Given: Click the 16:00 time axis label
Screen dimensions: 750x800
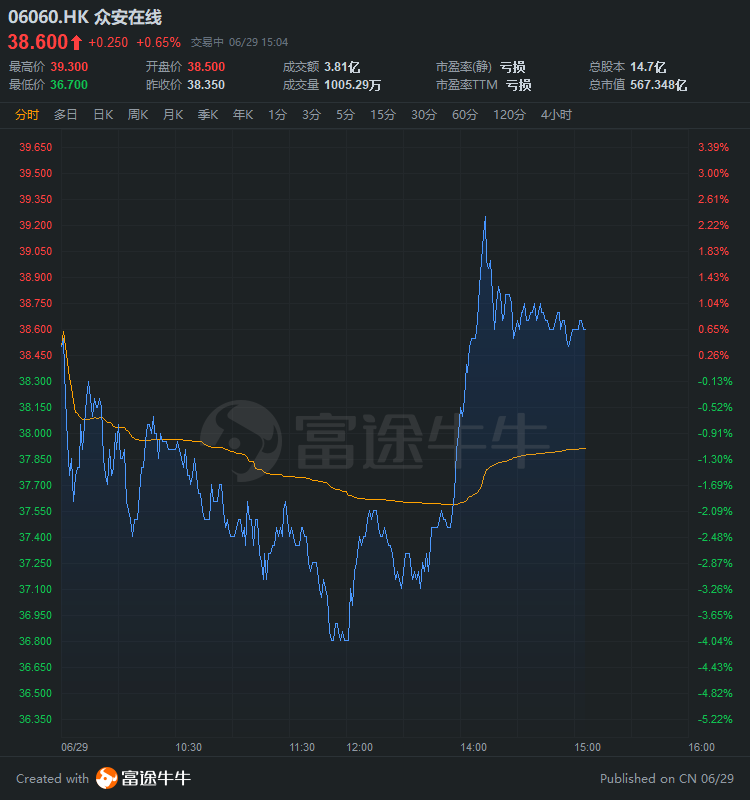Looking at the screenshot, I should click(x=702, y=747).
